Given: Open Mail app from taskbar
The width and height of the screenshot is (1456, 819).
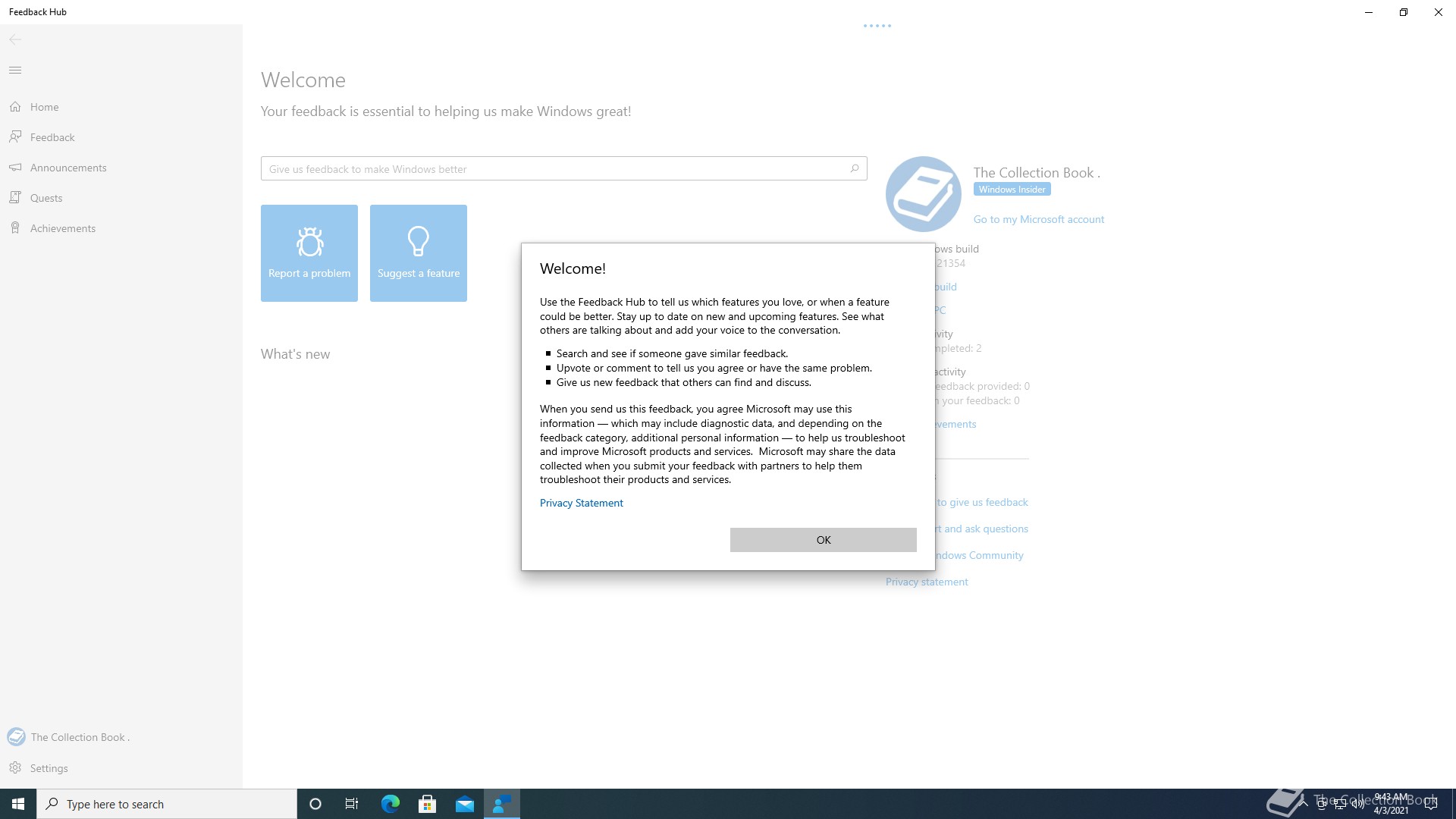Looking at the screenshot, I should click(465, 804).
